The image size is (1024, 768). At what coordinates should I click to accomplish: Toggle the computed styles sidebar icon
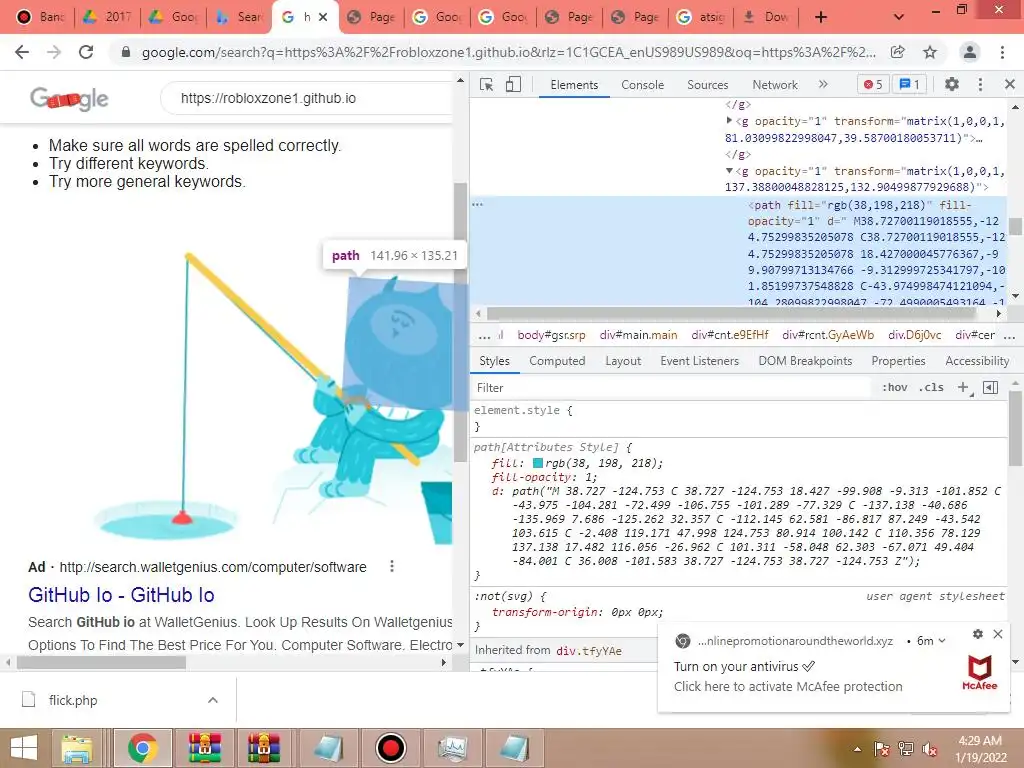tap(990, 388)
